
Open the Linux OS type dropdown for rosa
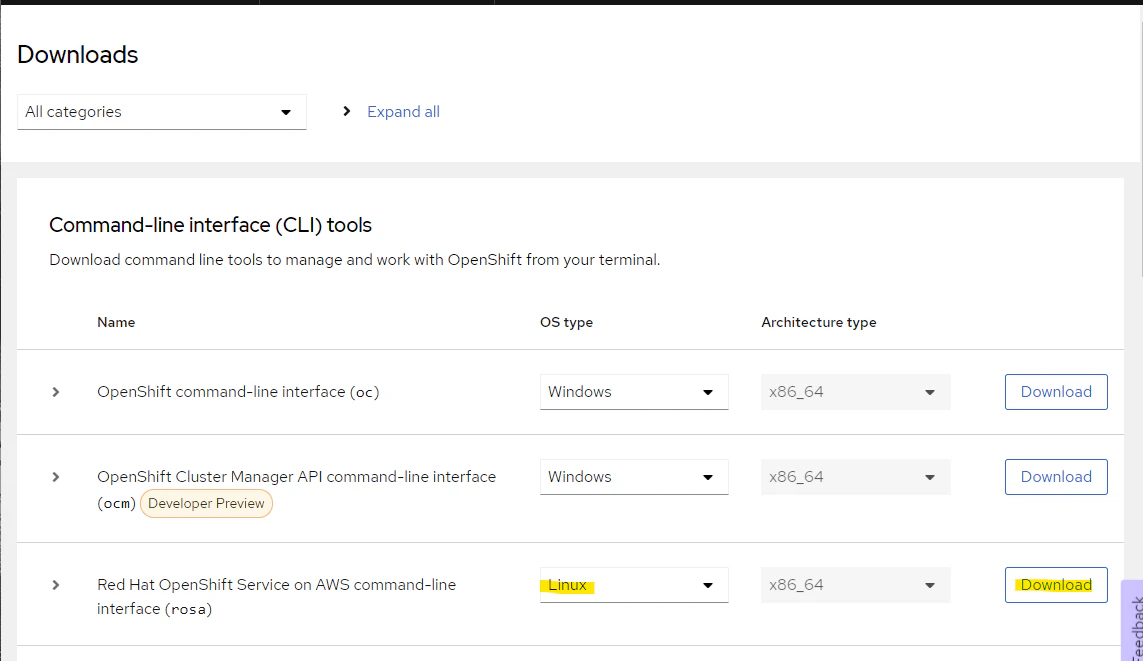(x=634, y=585)
